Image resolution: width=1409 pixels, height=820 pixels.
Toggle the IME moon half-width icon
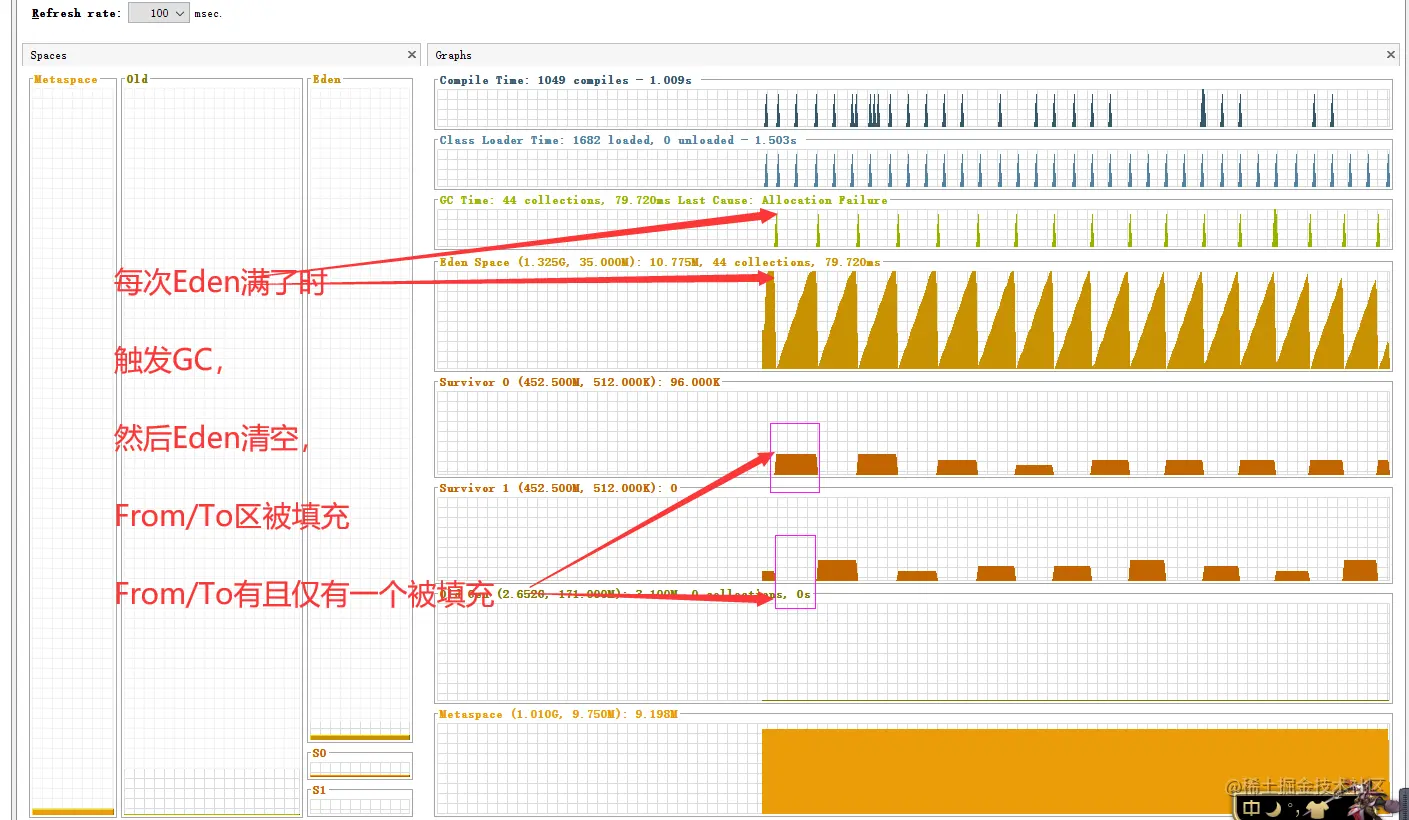tap(1273, 808)
